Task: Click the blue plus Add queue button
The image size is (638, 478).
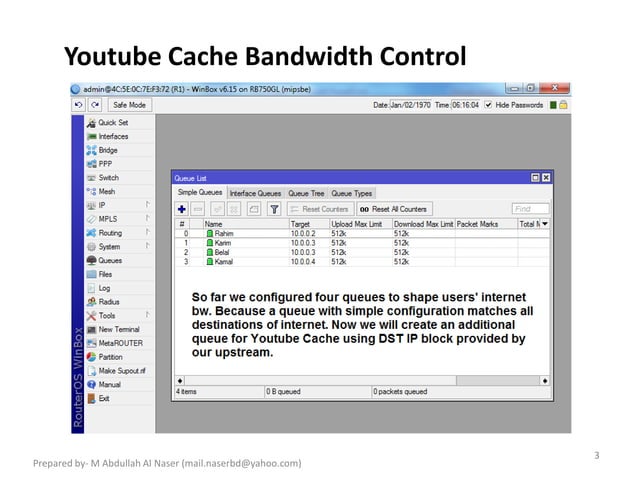Action: 182,209
